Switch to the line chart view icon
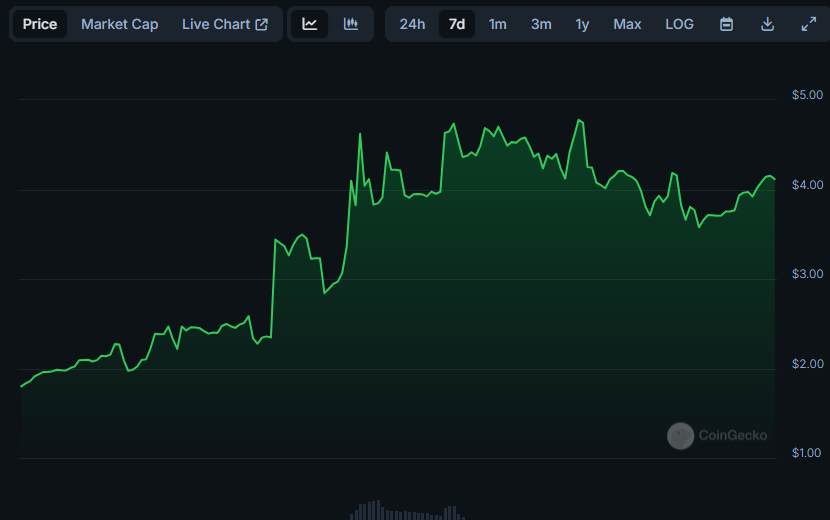 click(310, 24)
